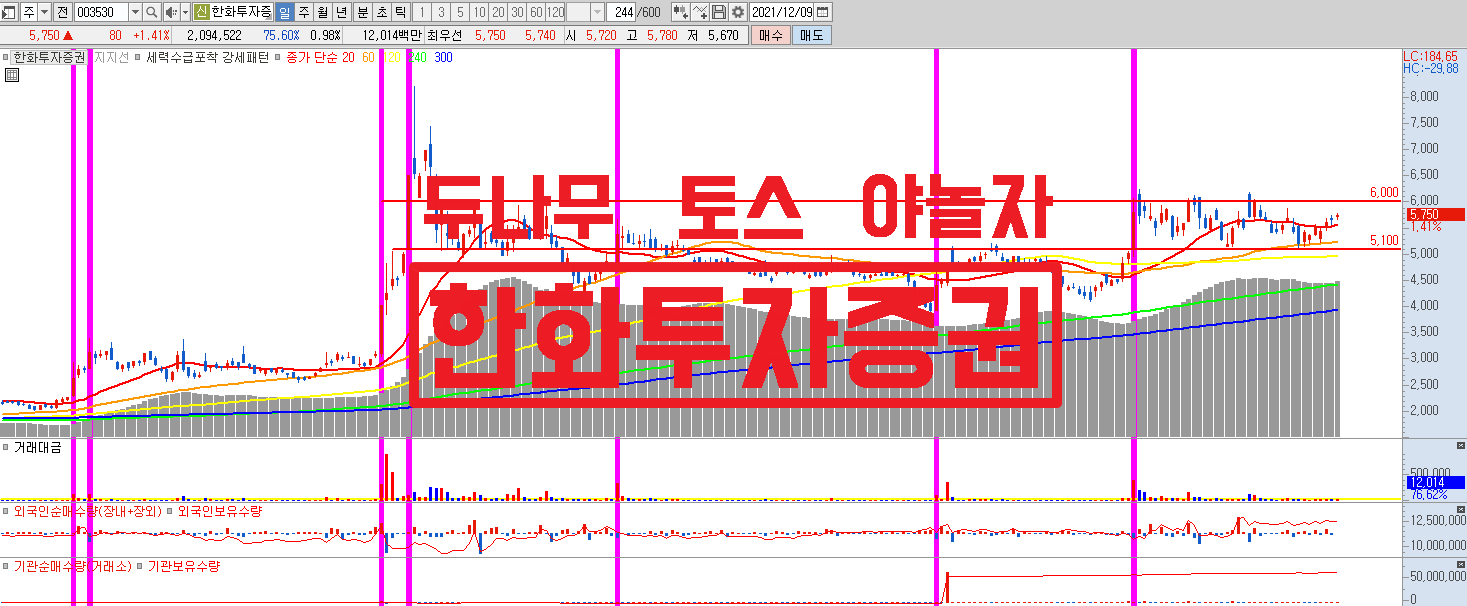The width and height of the screenshot is (1467, 606).
Task: Click the 20-period moving average label
Action: click(348, 57)
